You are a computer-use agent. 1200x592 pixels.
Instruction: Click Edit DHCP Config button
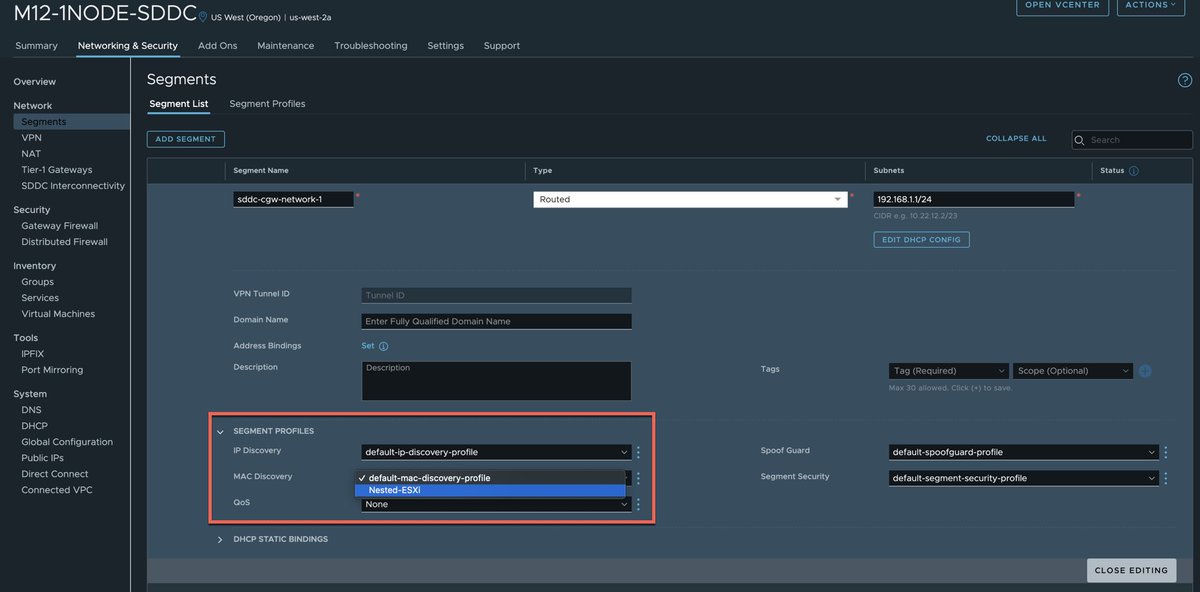click(921, 240)
